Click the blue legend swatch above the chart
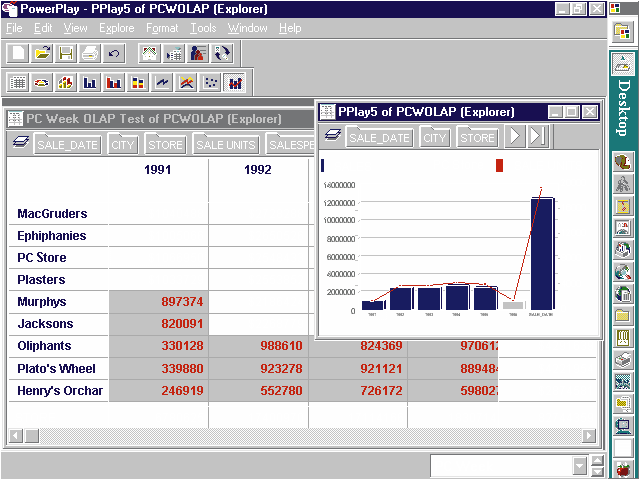The height and width of the screenshot is (480, 640). point(322,165)
